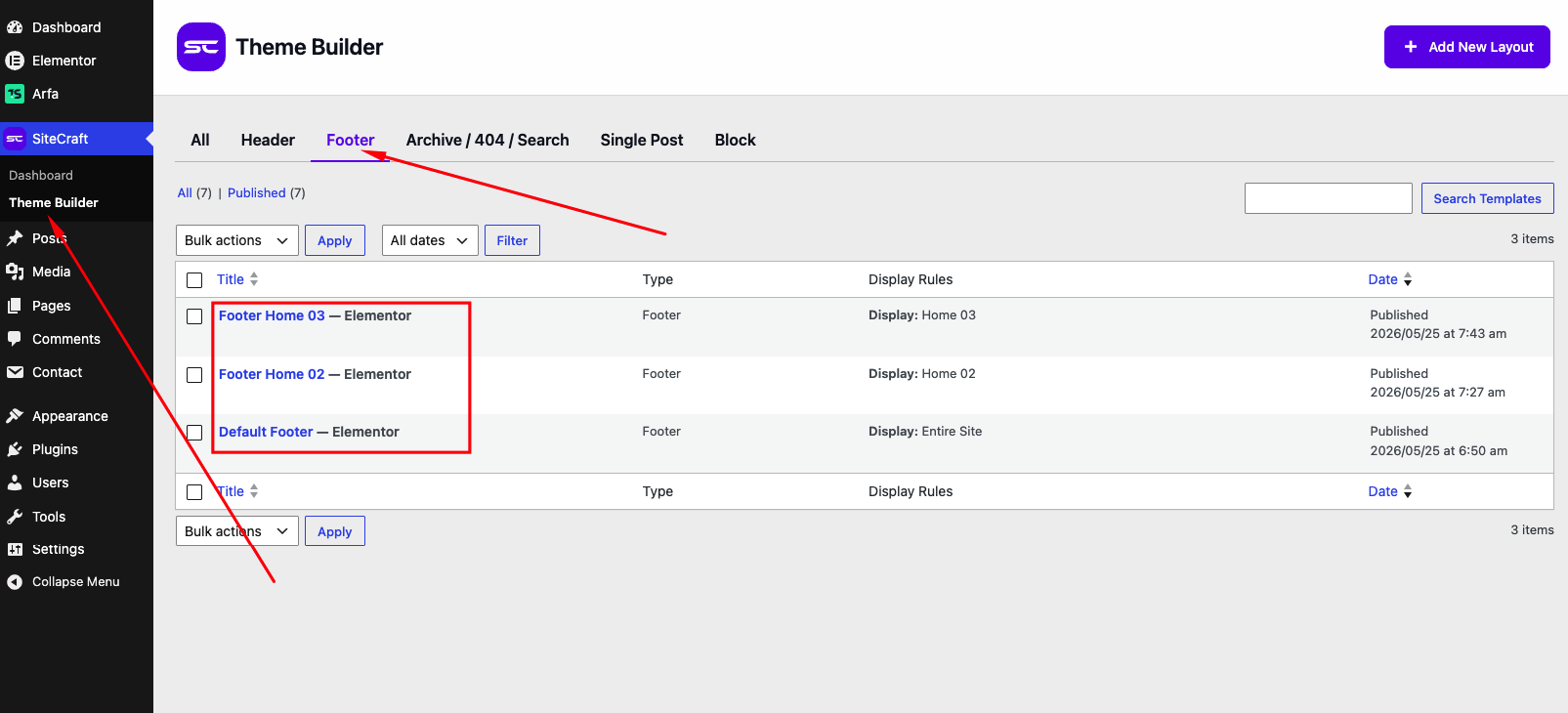1568x713 pixels.
Task: Click the SiteCraft purple logo in header
Action: [201, 47]
